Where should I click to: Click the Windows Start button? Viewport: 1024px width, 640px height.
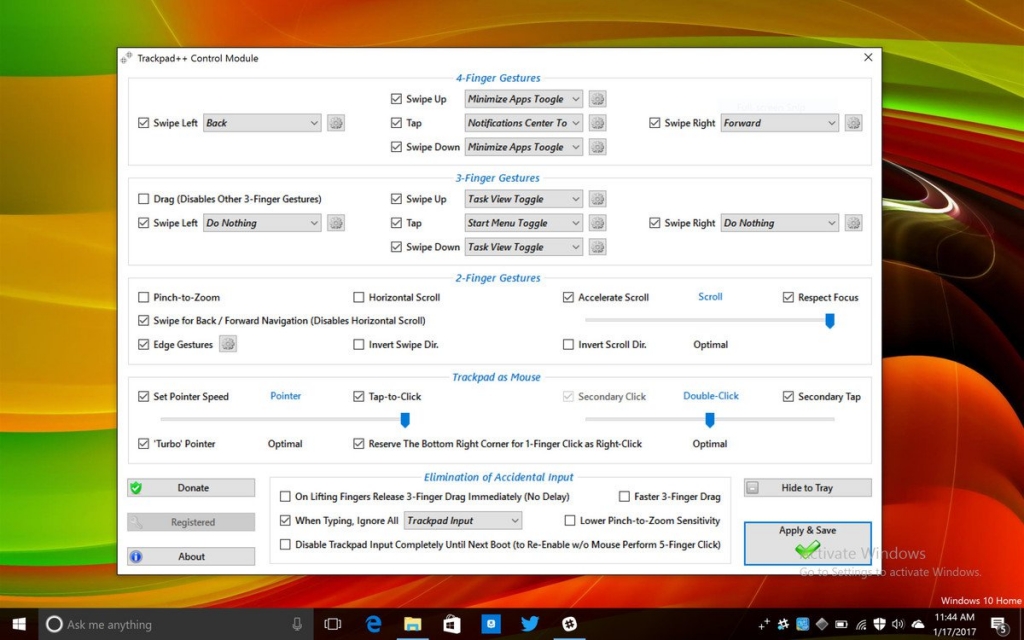pos(19,624)
